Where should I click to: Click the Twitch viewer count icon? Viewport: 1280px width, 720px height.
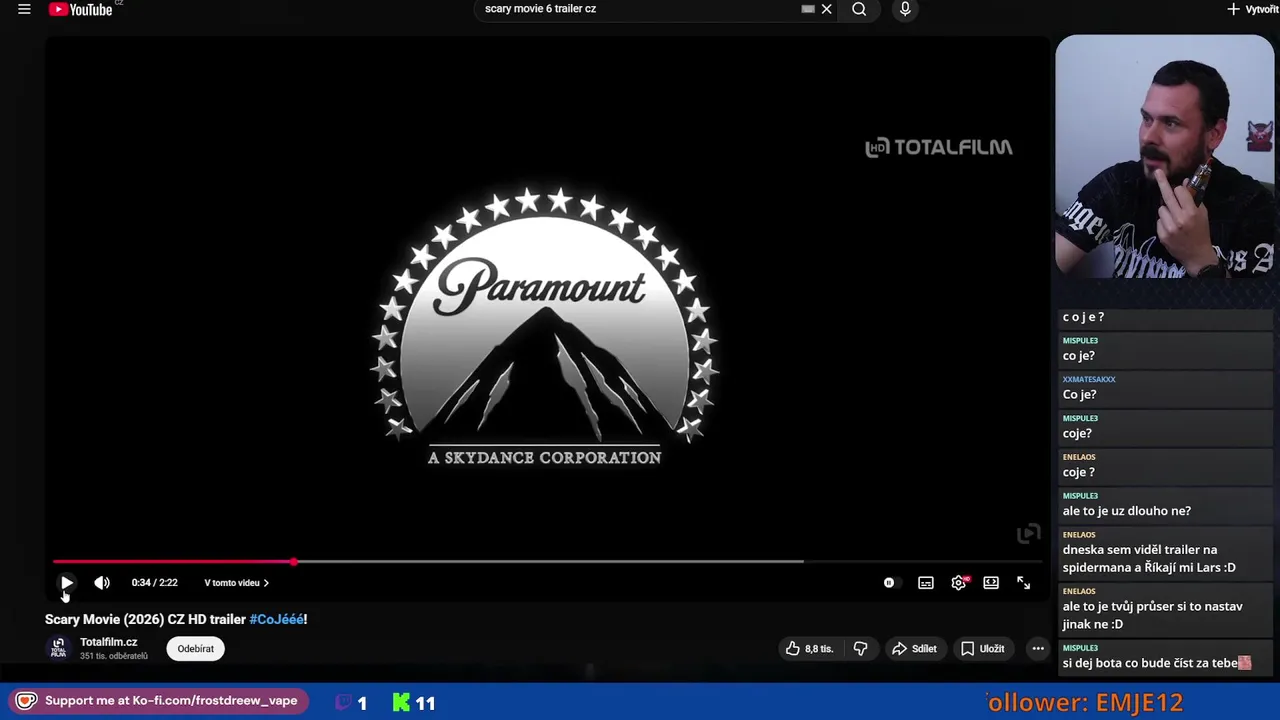point(343,703)
